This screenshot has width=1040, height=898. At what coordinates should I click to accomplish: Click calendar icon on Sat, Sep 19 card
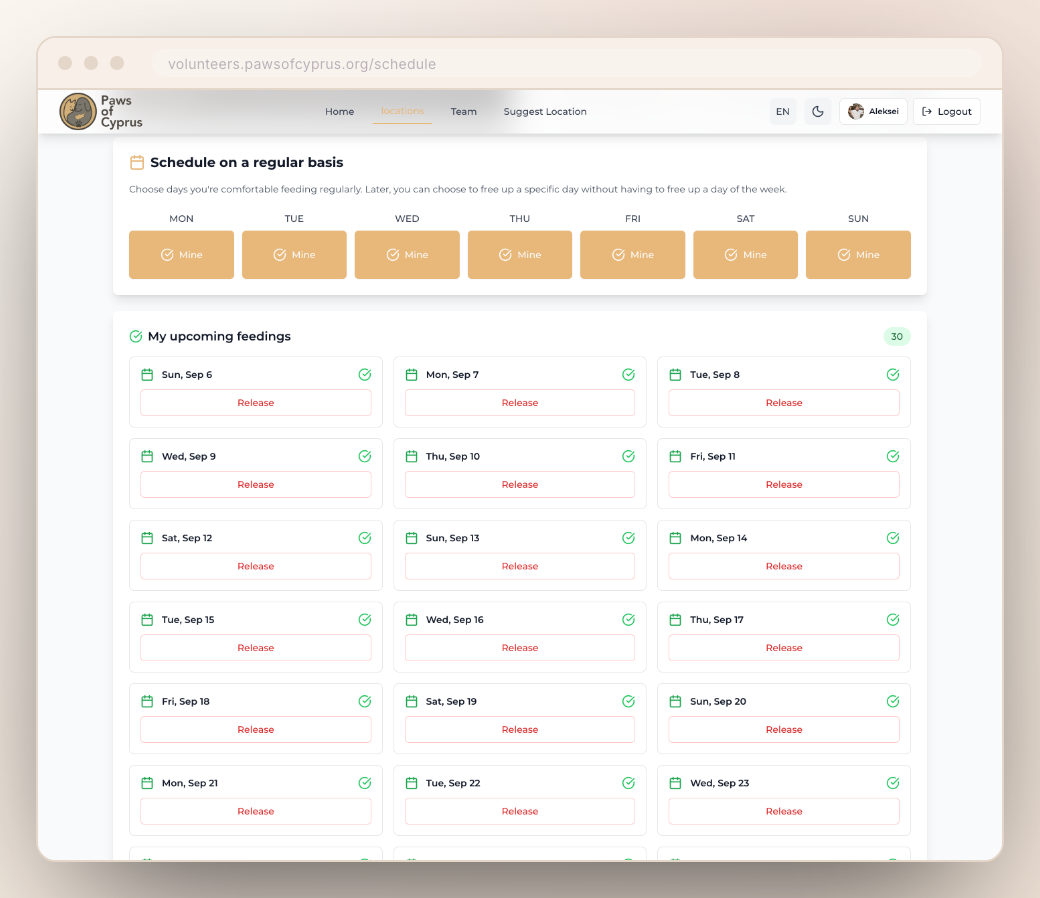pyautogui.click(x=411, y=701)
